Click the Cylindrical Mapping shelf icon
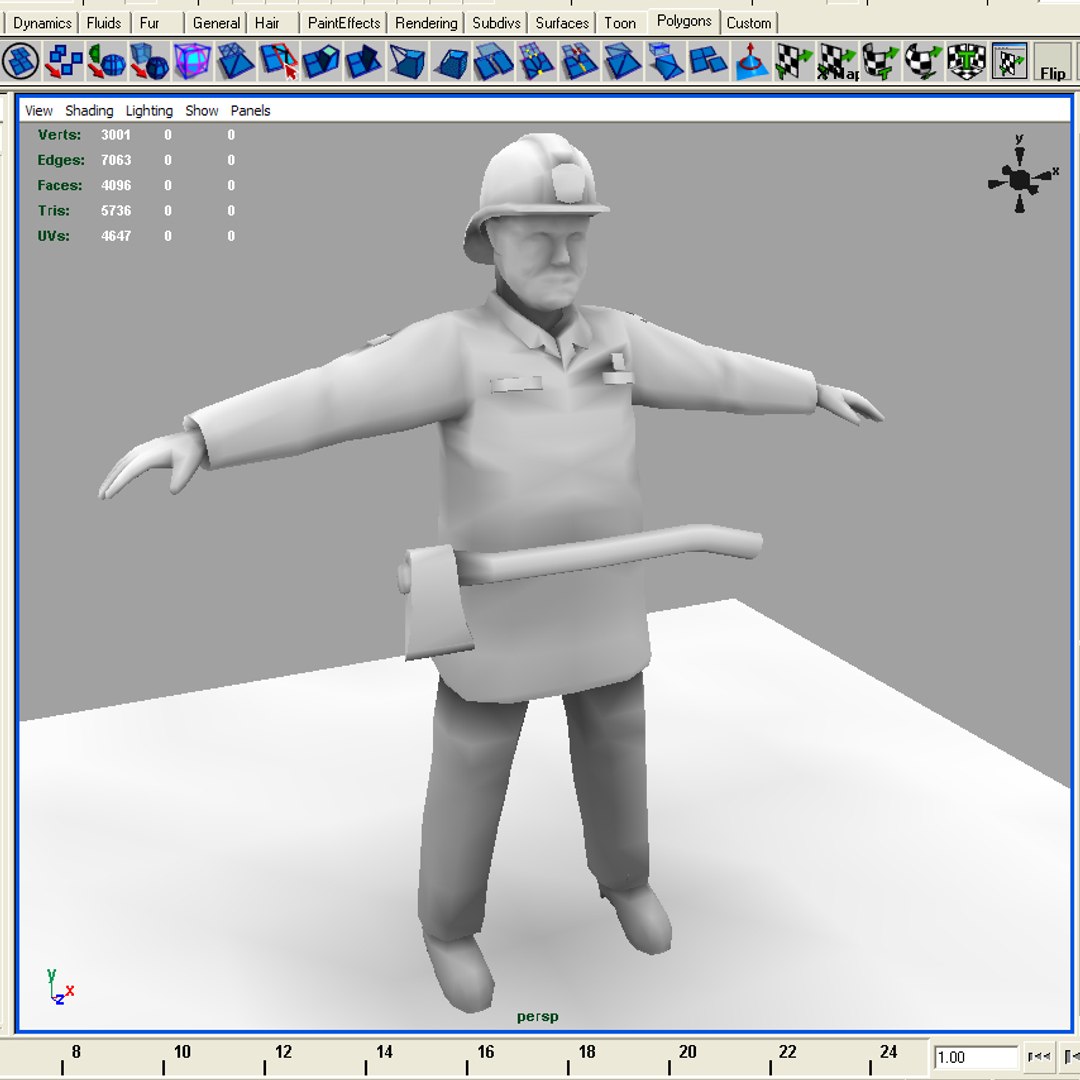This screenshot has height=1080, width=1080. pos(880,61)
